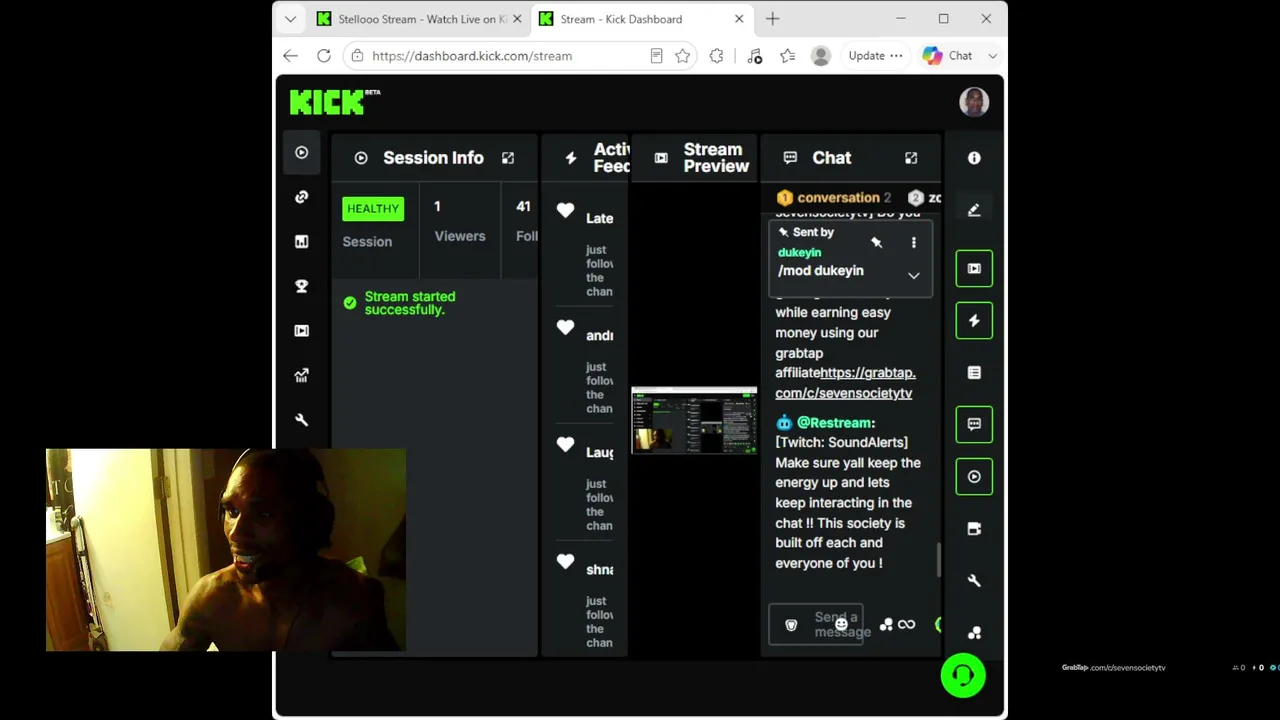The height and width of the screenshot is (720, 1280).
Task: Click the HEALTHY session status badge
Action: (373, 208)
